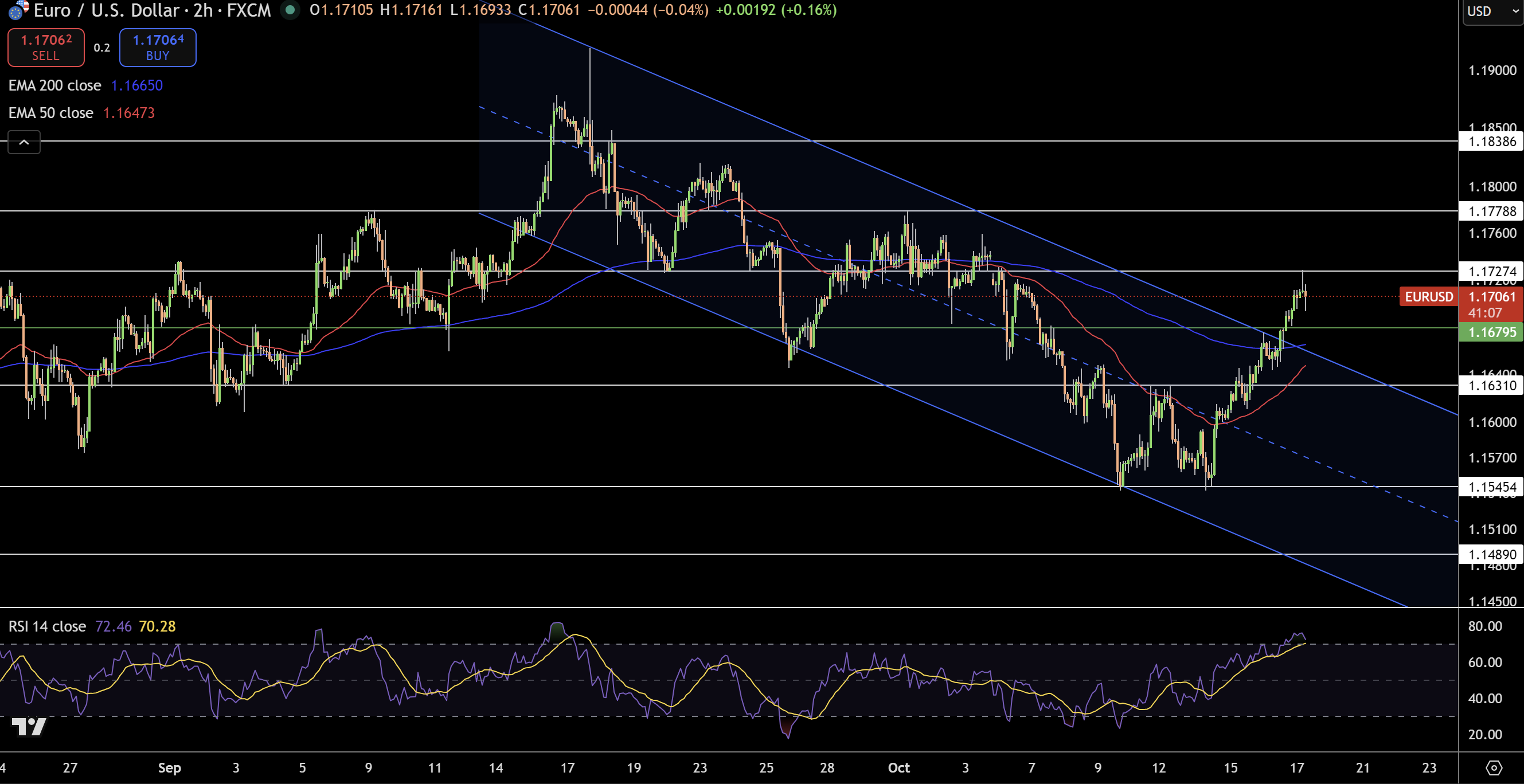
Task: Click the EURUSD red price tag
Action: (1429, 297)
